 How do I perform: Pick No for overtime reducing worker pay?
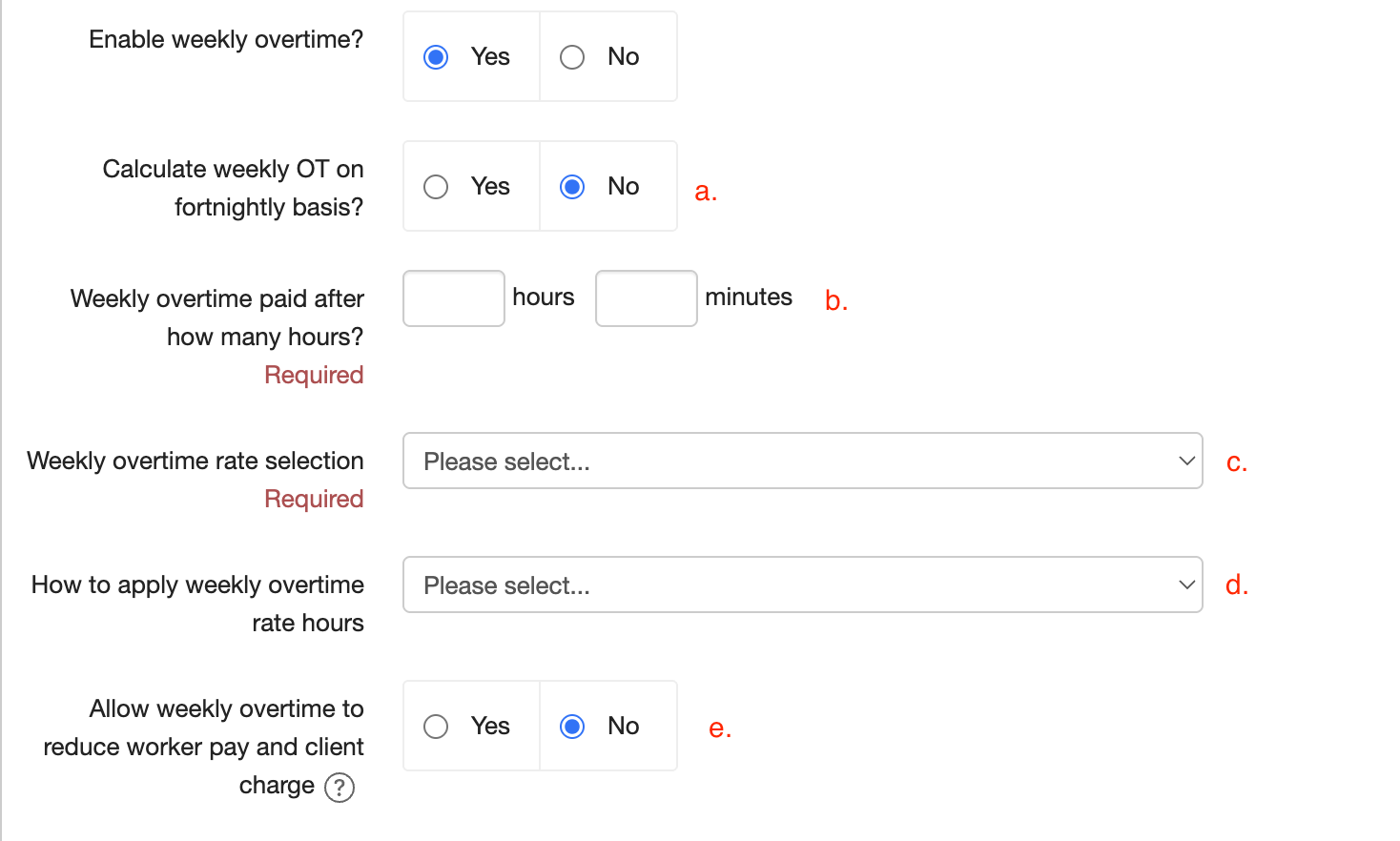pyautogui.click(x=572, y=727)
